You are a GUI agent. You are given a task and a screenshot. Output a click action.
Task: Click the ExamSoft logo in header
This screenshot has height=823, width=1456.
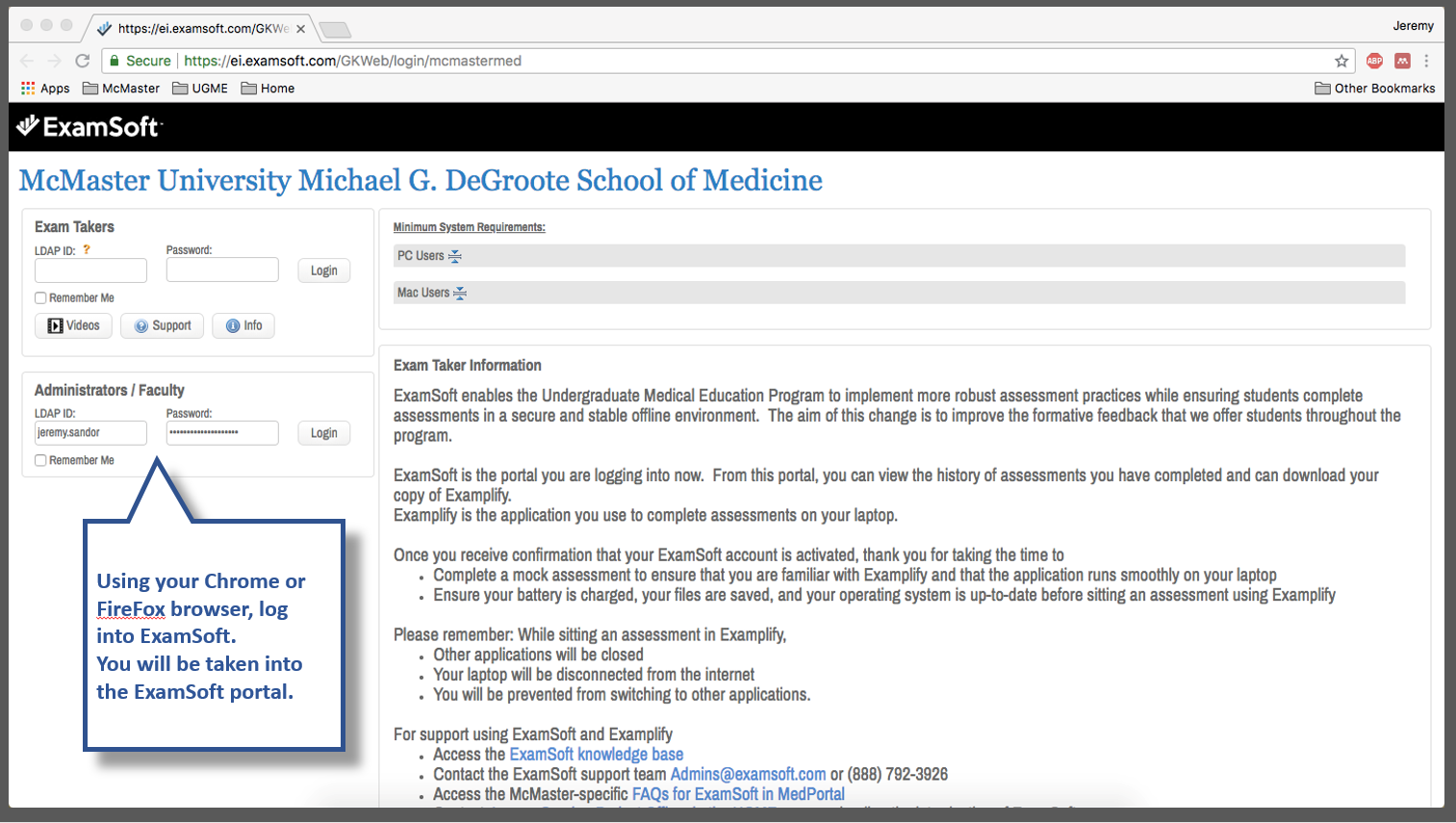tap(89, 126)
